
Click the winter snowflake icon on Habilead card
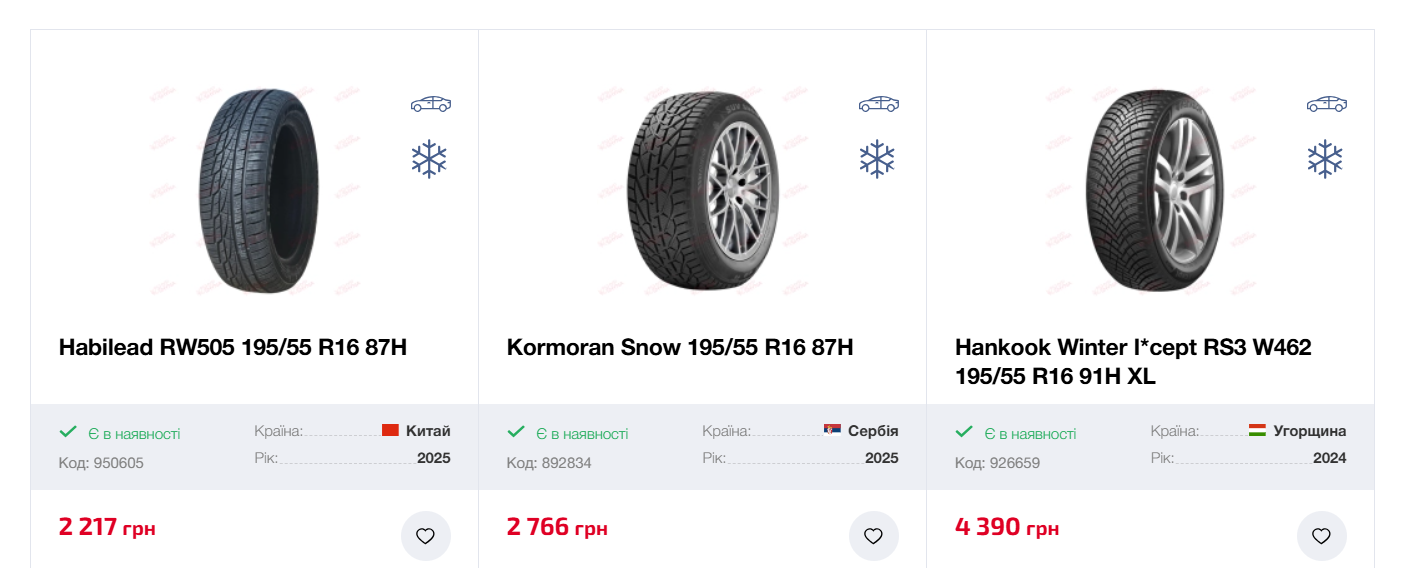click(x=429, y=159)
